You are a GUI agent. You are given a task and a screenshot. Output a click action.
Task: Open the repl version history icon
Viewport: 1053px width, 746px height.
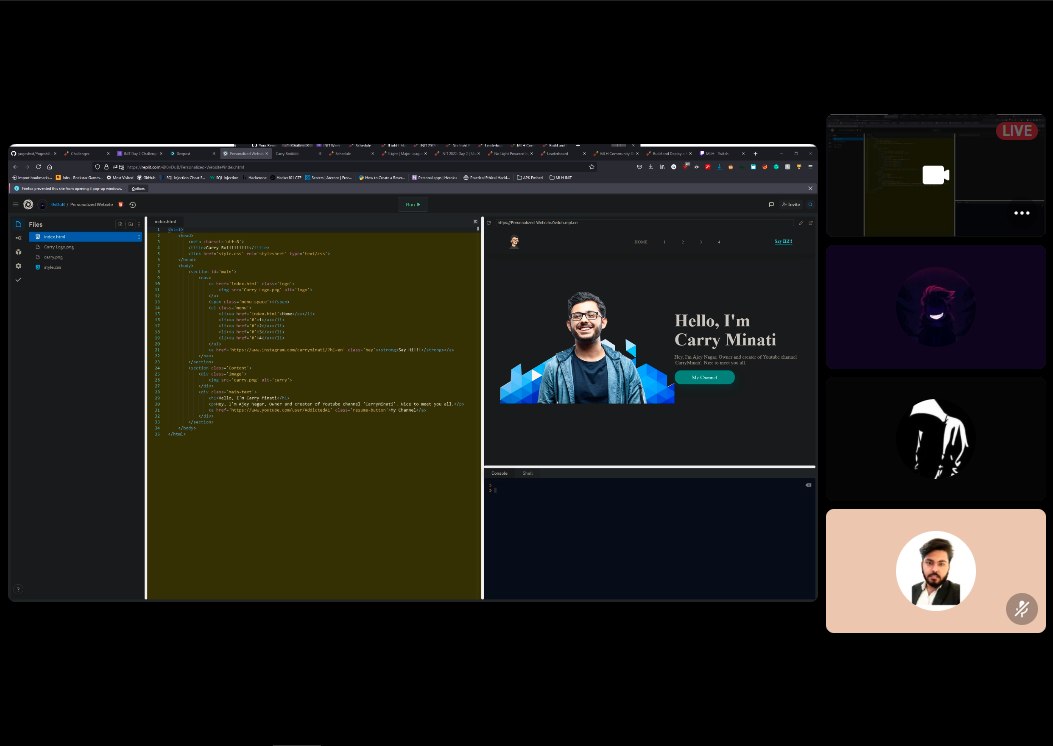pyautogui.click(x=132, y=205)
